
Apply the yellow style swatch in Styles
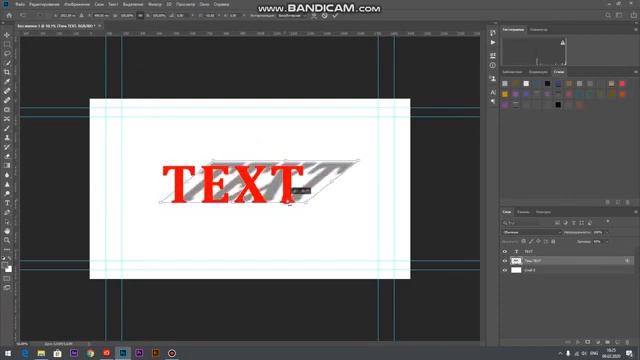[x=505, y=94]
